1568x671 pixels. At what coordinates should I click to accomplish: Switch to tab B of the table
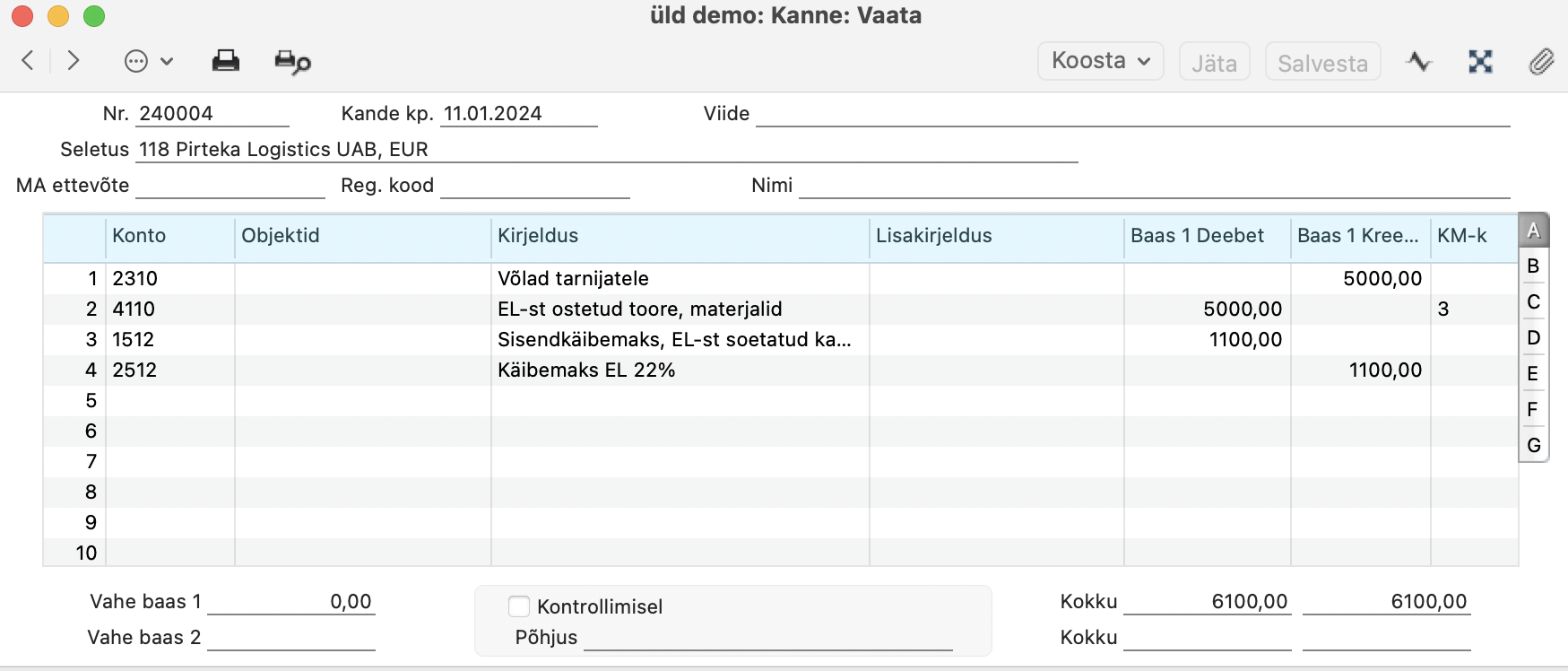[x=1534, y=266]
